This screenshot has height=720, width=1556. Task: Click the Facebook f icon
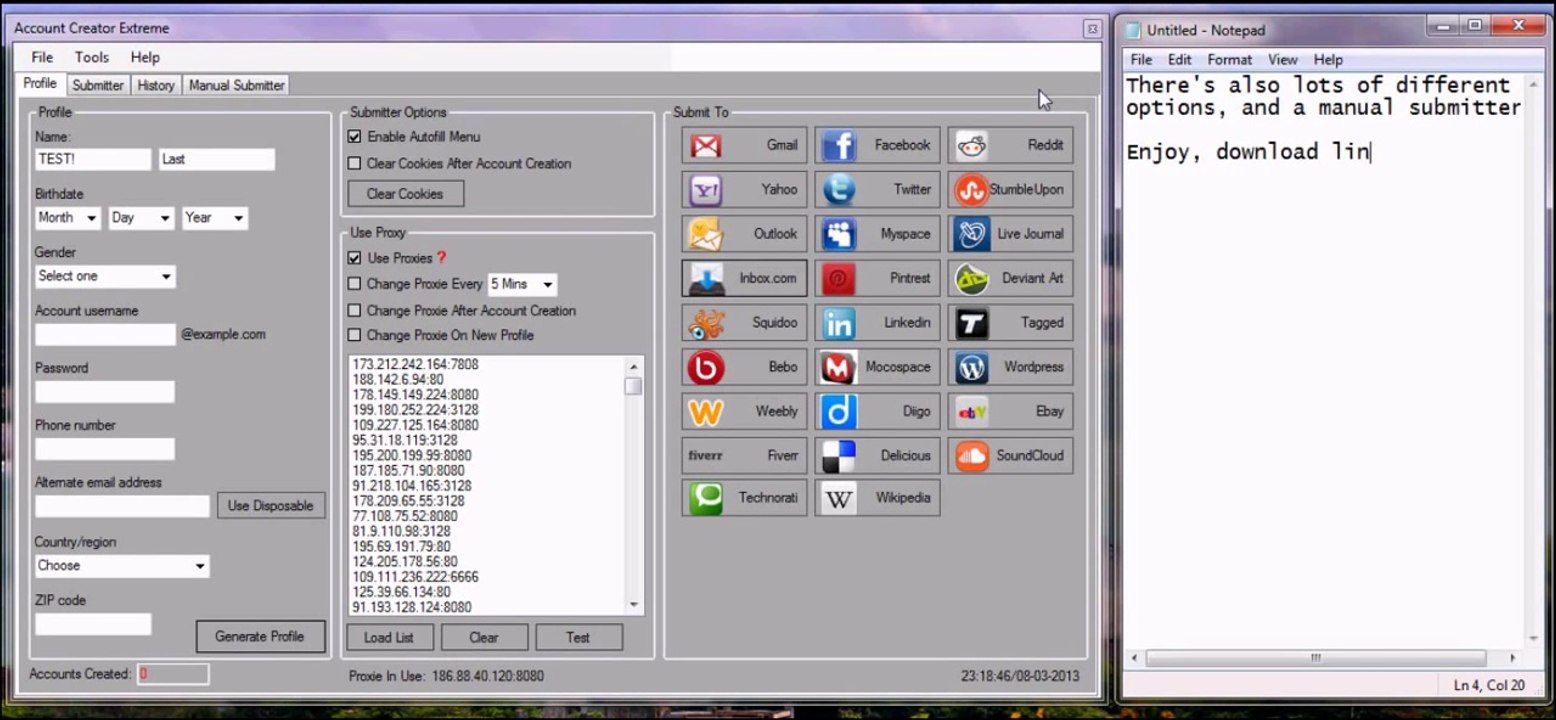pos(838,145)
